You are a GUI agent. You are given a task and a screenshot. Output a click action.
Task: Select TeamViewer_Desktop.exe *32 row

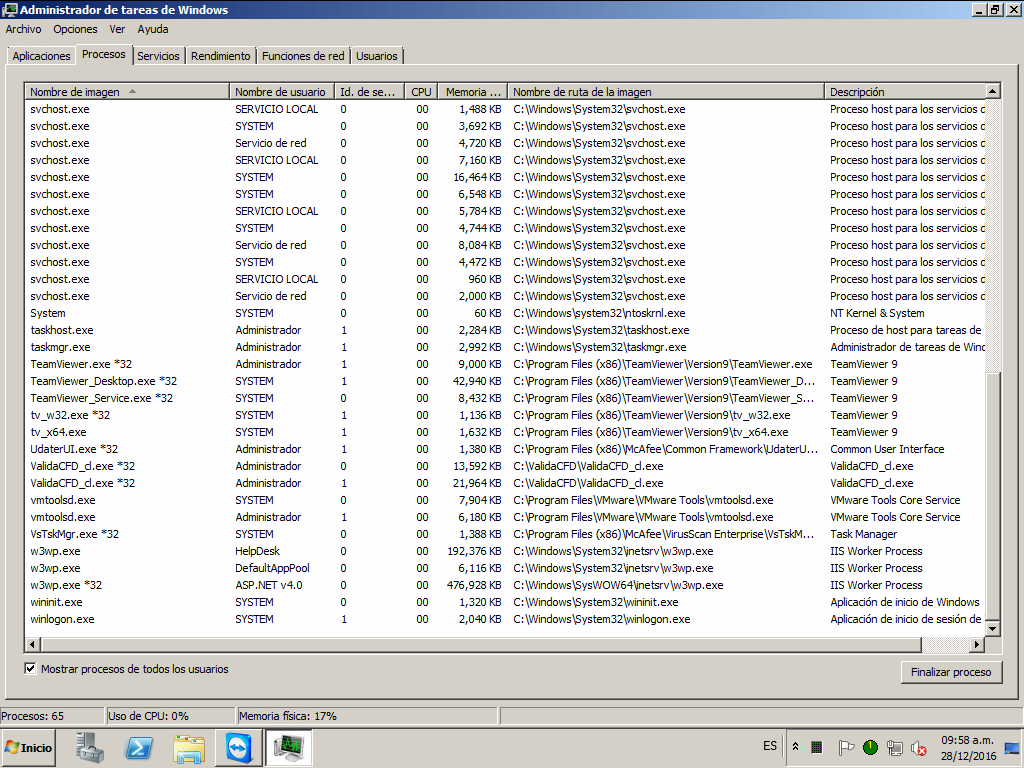click(x=505, y=381)
